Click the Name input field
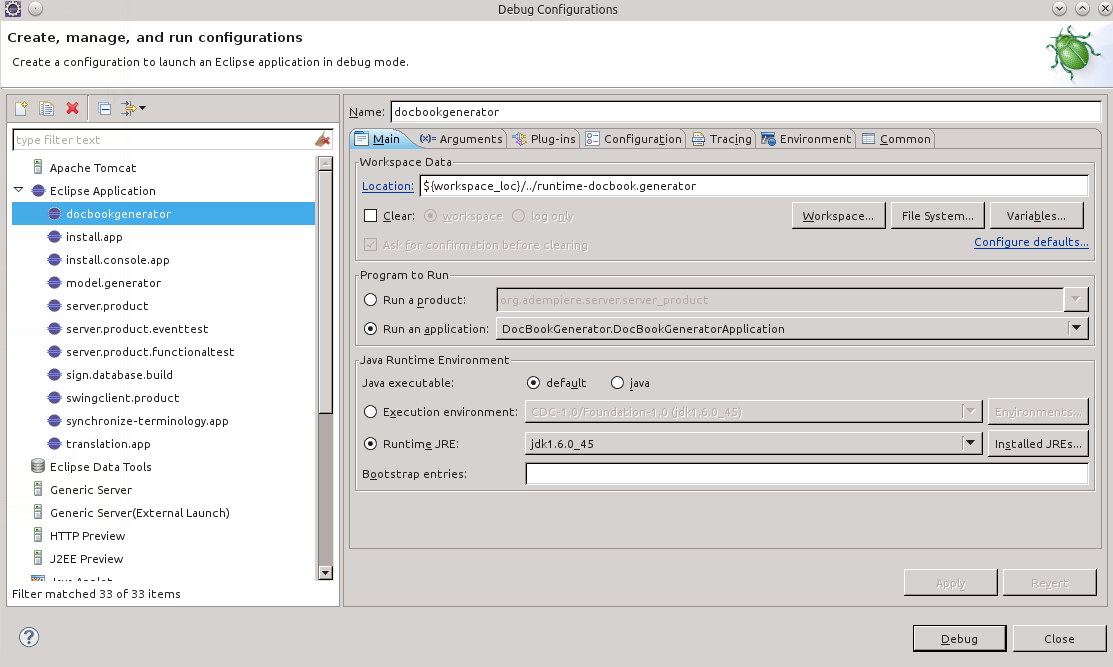 745,111
